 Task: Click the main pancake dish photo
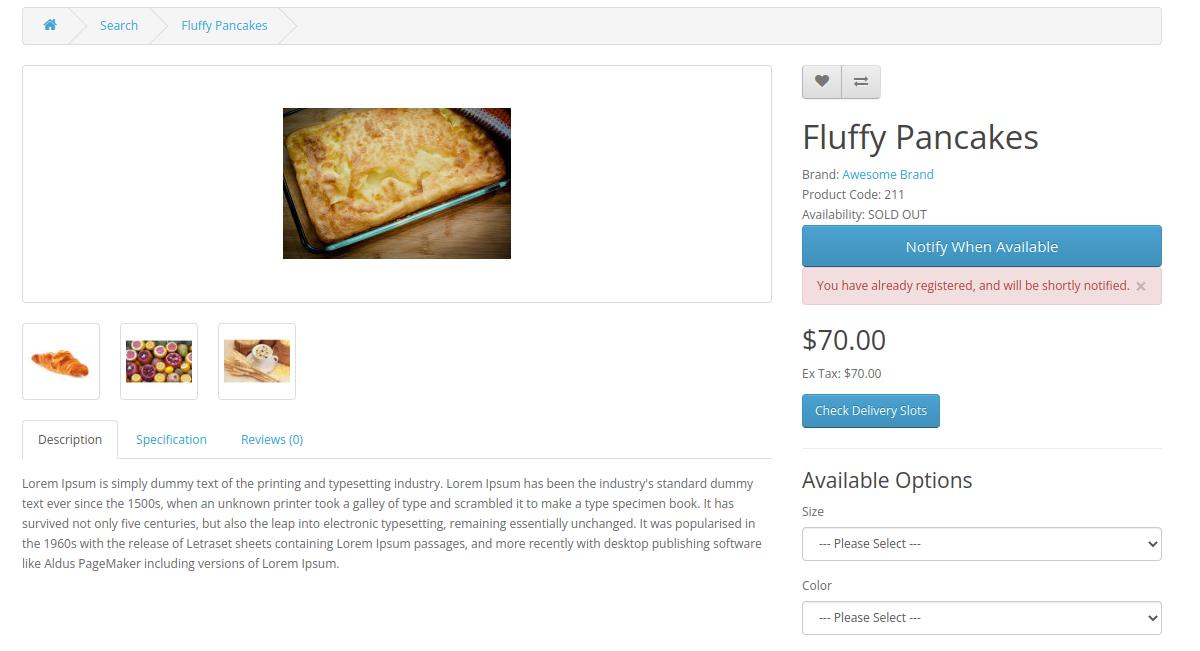click(396, 183)
